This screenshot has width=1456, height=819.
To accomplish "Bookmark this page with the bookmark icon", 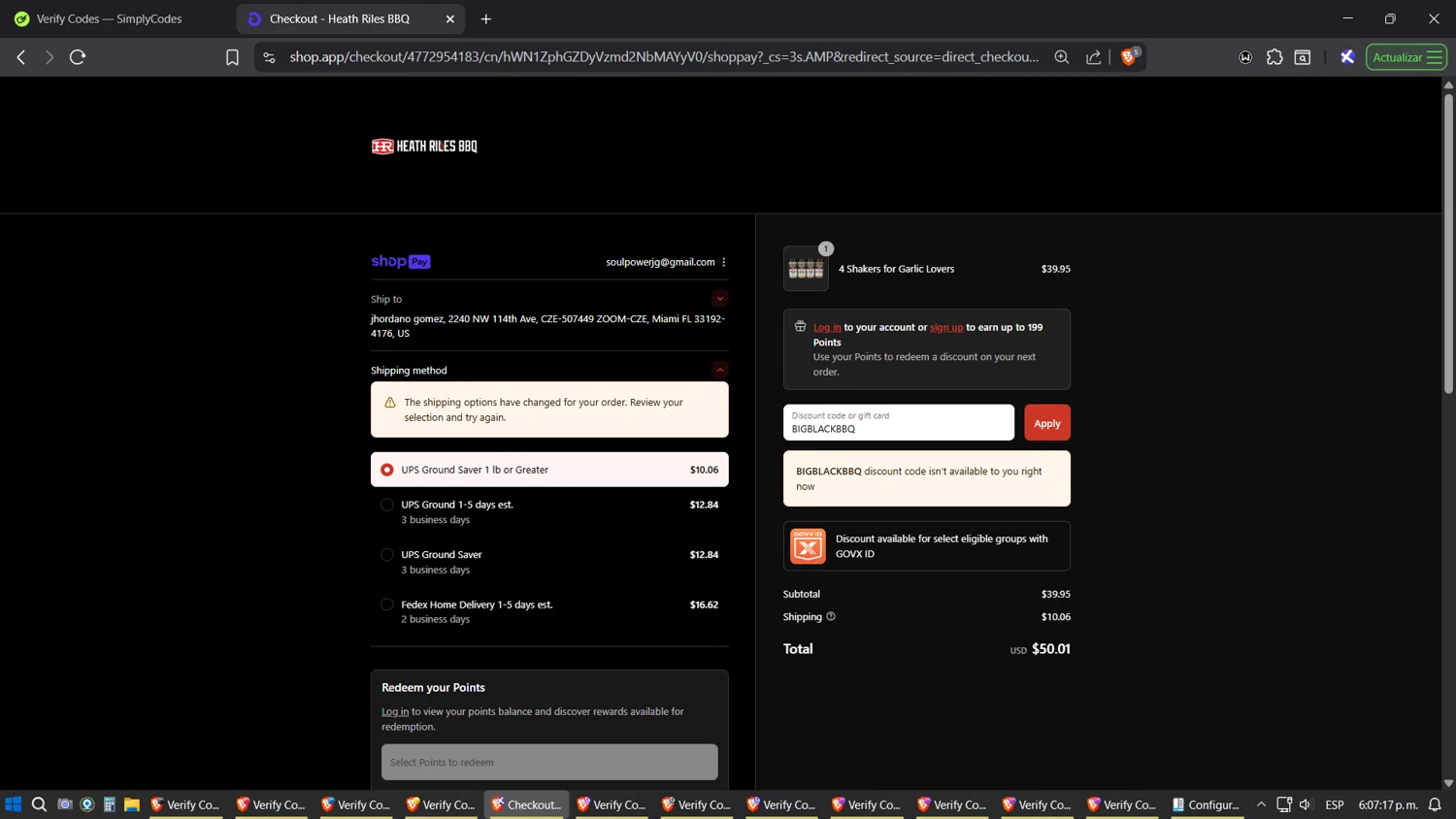I will click(x=232, y=57).
